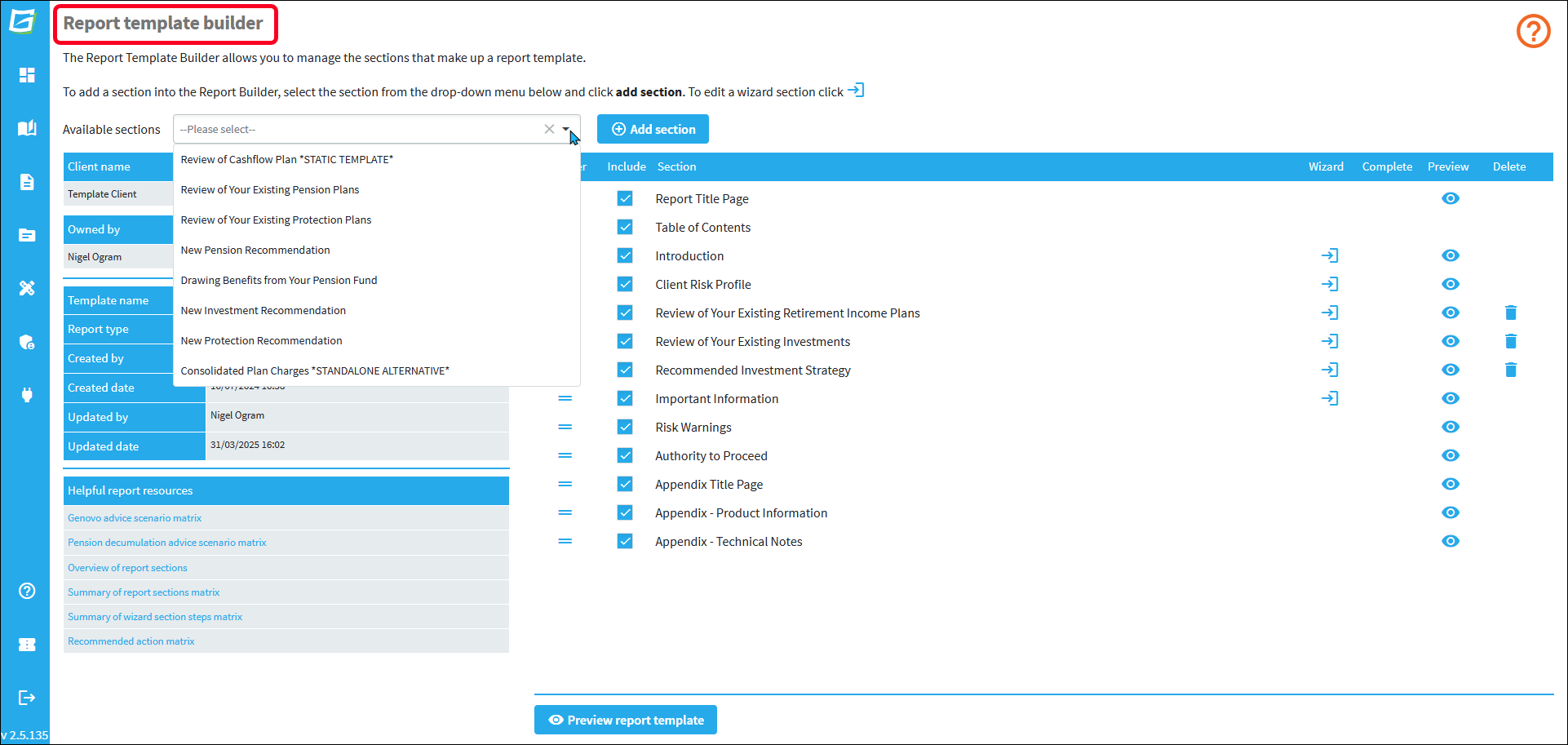The image size is (1568, 745).
Task: Open wizard for Important Information
Action: (1330, 398)
